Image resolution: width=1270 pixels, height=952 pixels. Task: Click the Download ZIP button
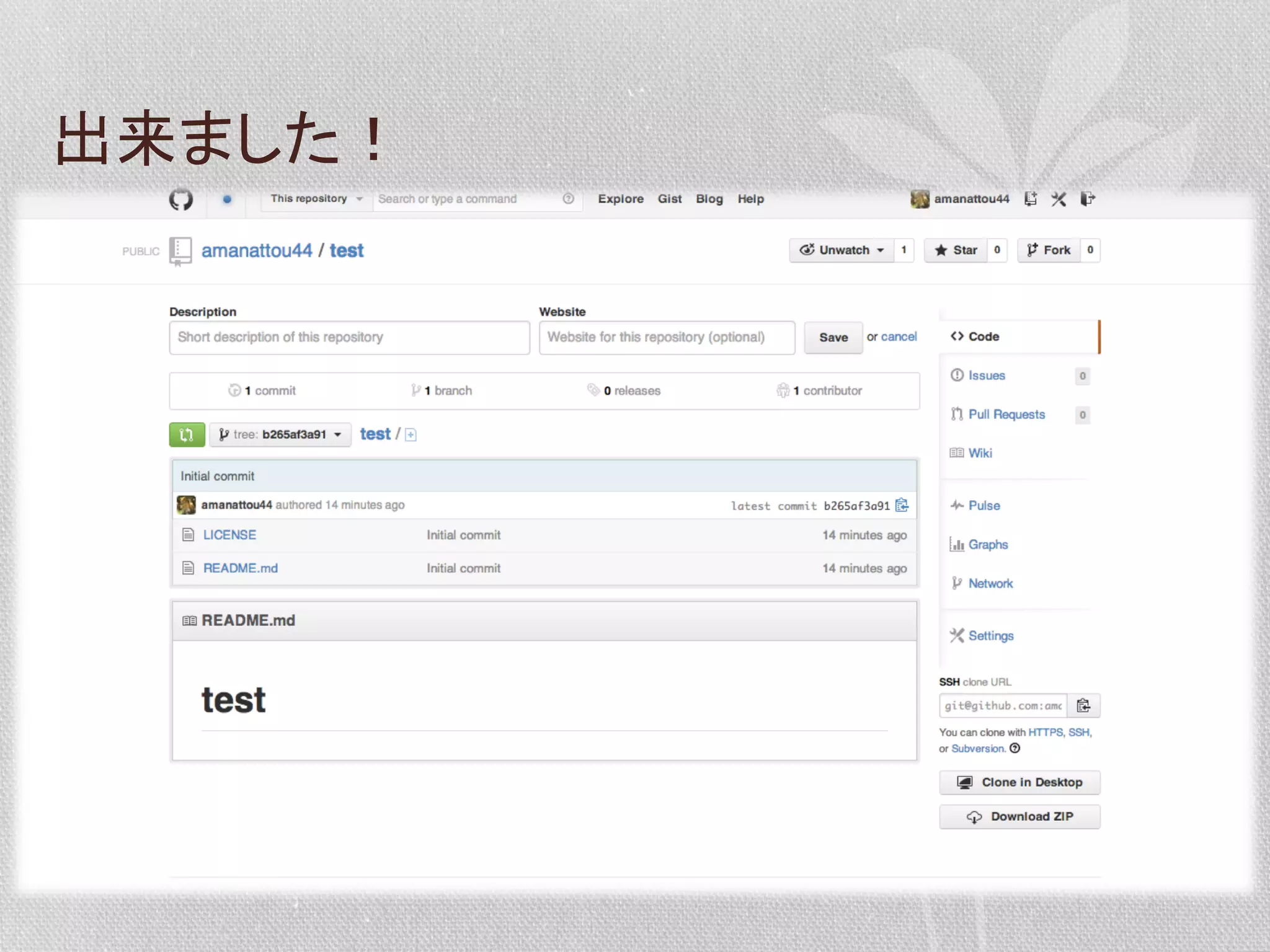pyautogui.click(x=1019, y=817)
